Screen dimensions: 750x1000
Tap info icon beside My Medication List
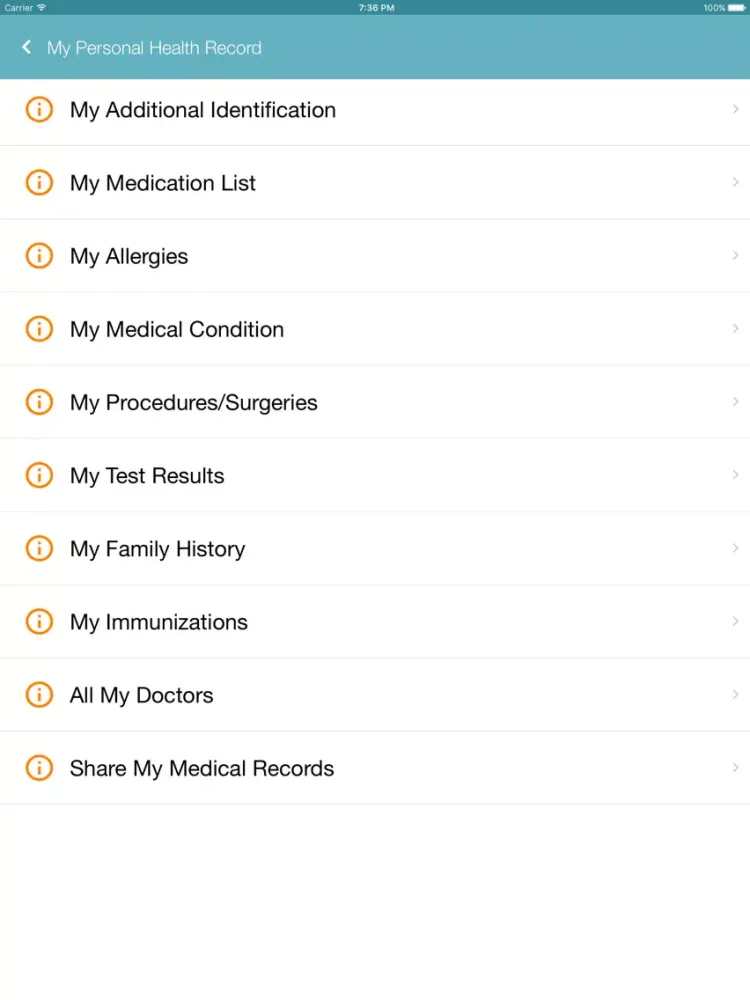[39, 182]
